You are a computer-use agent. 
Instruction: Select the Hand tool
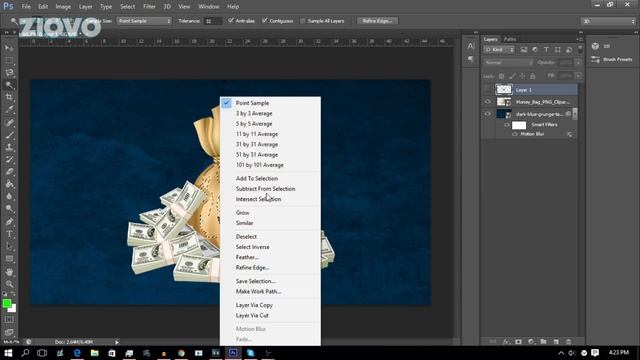(9, 272)
